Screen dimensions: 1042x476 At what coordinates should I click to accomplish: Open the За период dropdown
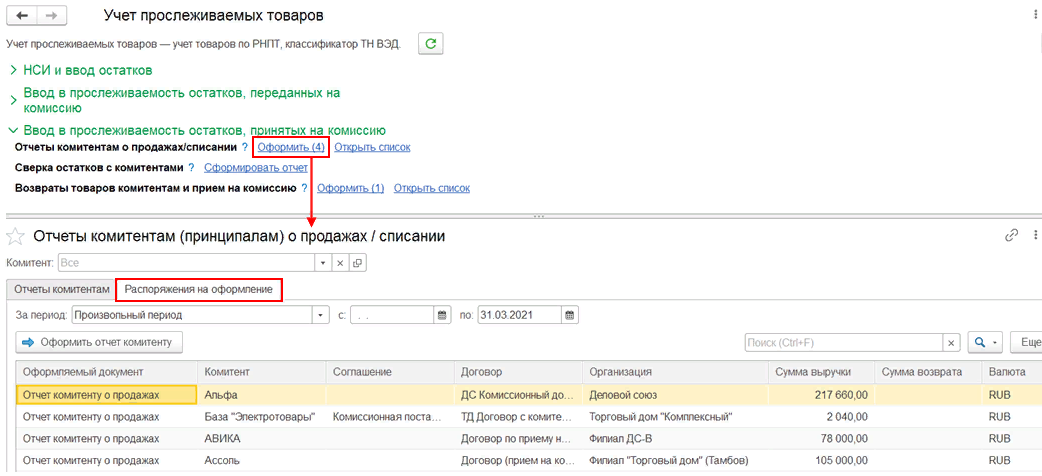tap(320, 315)
